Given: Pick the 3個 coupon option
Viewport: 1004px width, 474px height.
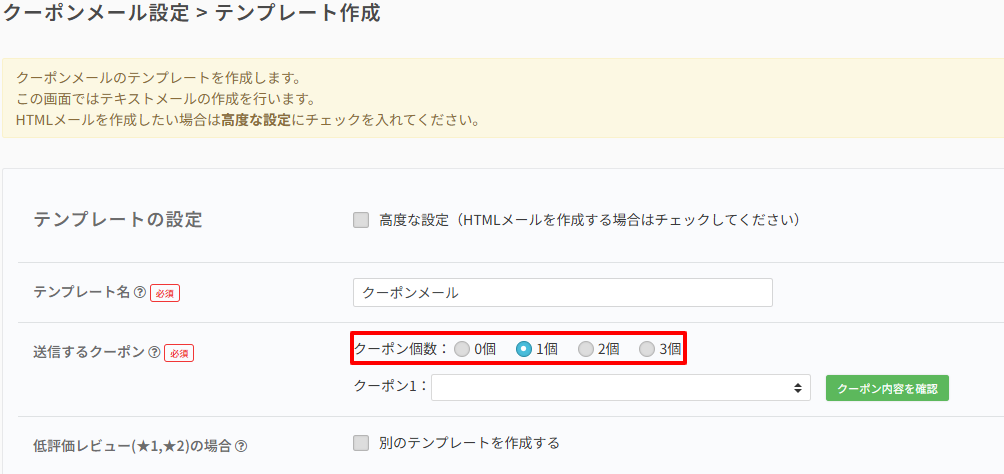Looking at the screenshot, I should [647, 349].
